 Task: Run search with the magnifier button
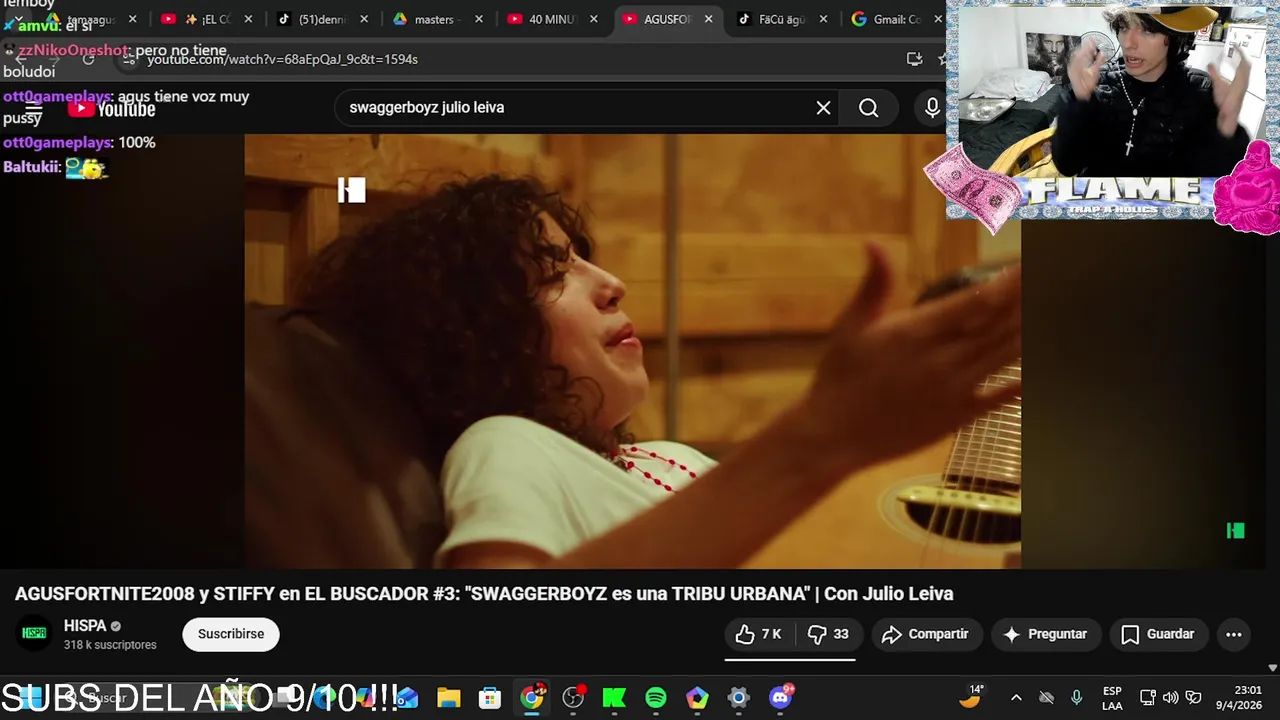pyautogui.click(x=869, y=107)
